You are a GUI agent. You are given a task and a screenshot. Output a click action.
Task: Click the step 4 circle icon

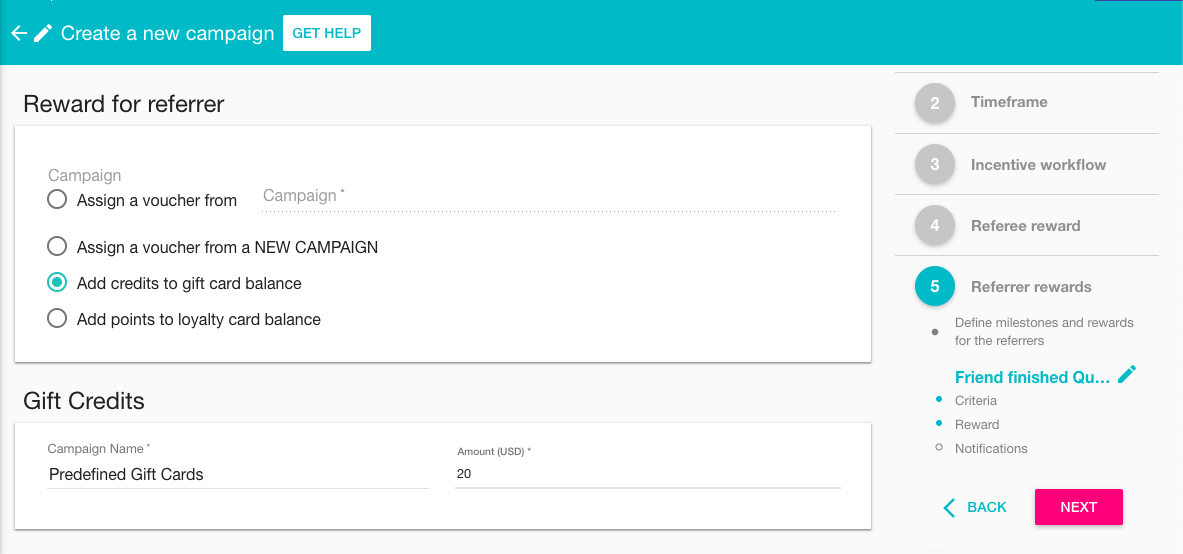[x=935, y=226]
